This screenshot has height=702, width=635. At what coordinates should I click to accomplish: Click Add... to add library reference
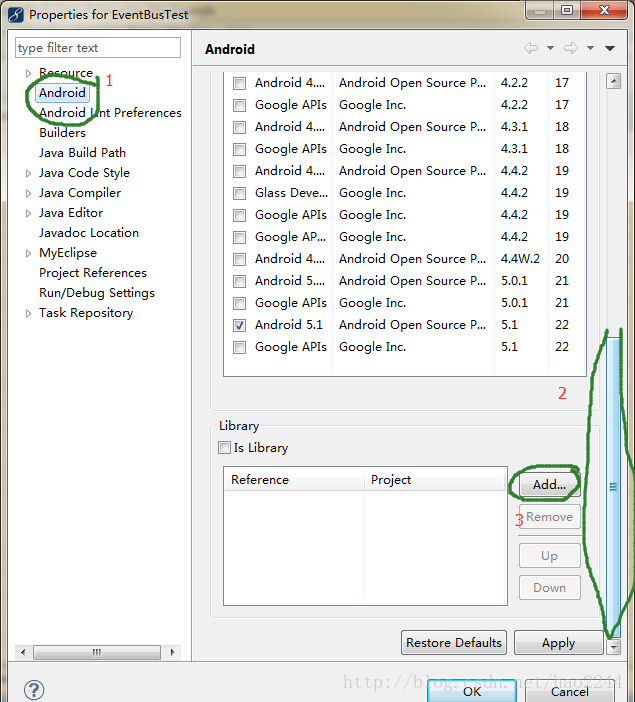549,484
